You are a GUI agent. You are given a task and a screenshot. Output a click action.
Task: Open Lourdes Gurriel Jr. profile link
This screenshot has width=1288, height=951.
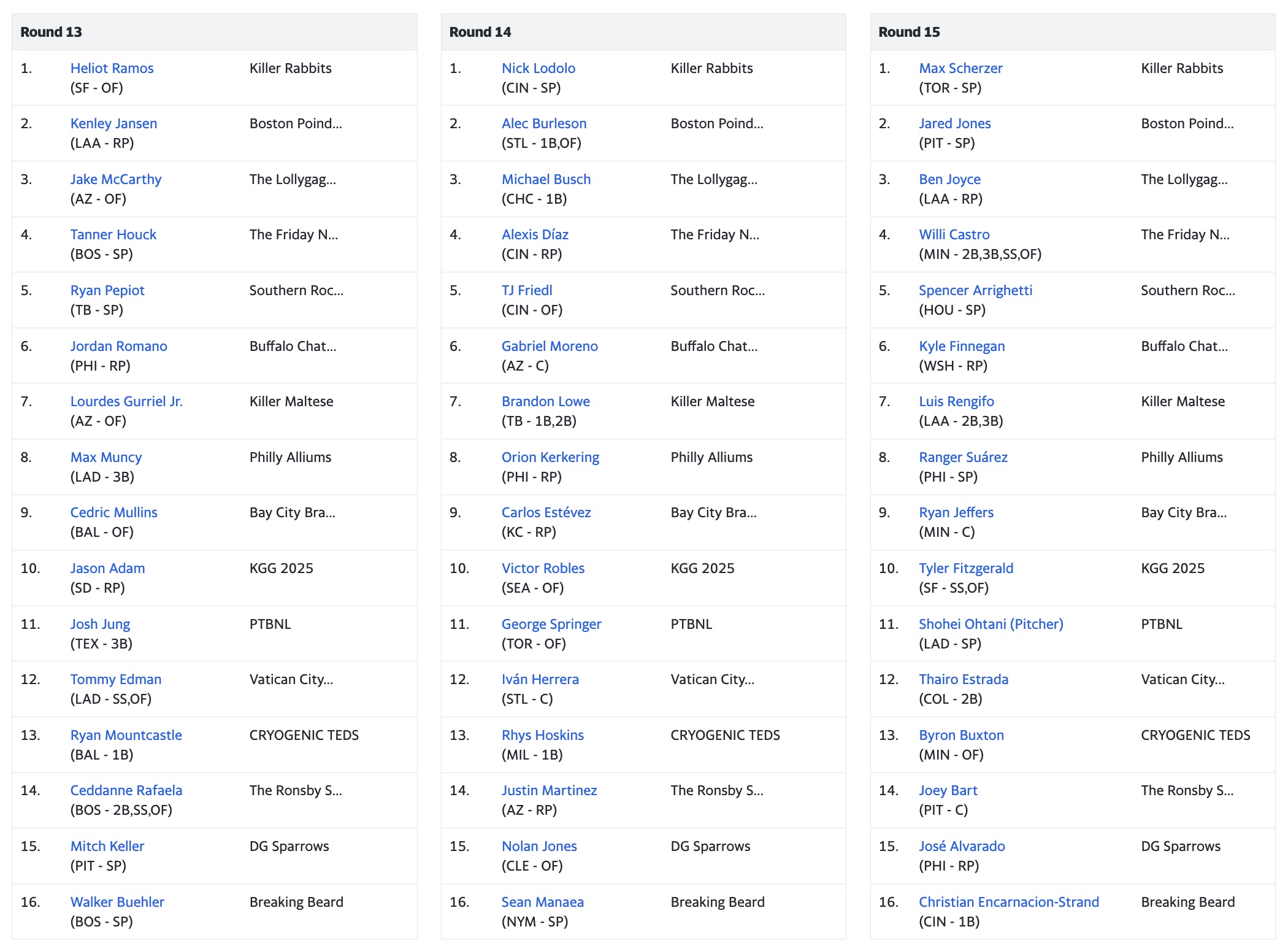coord(126,401)
